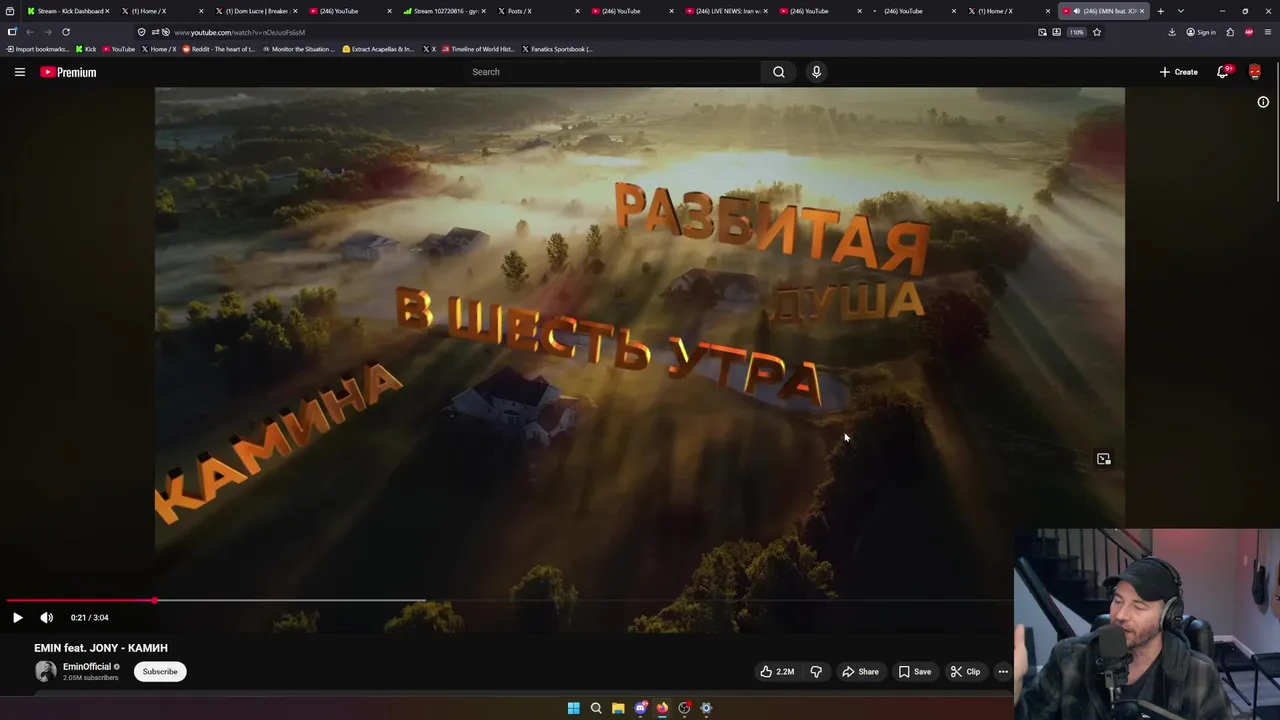Open Kick bookmark
Screen dimensions: 1280x720
86,49
